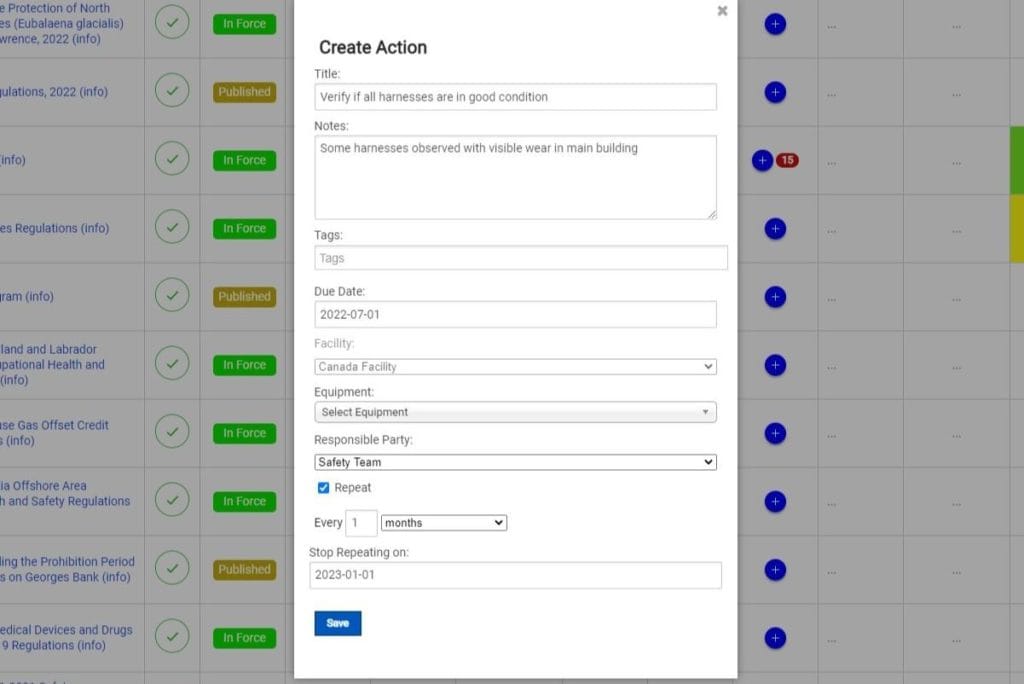The image size is (1024, 684).
Task: Expand the Select Equipment dropdown
Action: tap(515, 412)
